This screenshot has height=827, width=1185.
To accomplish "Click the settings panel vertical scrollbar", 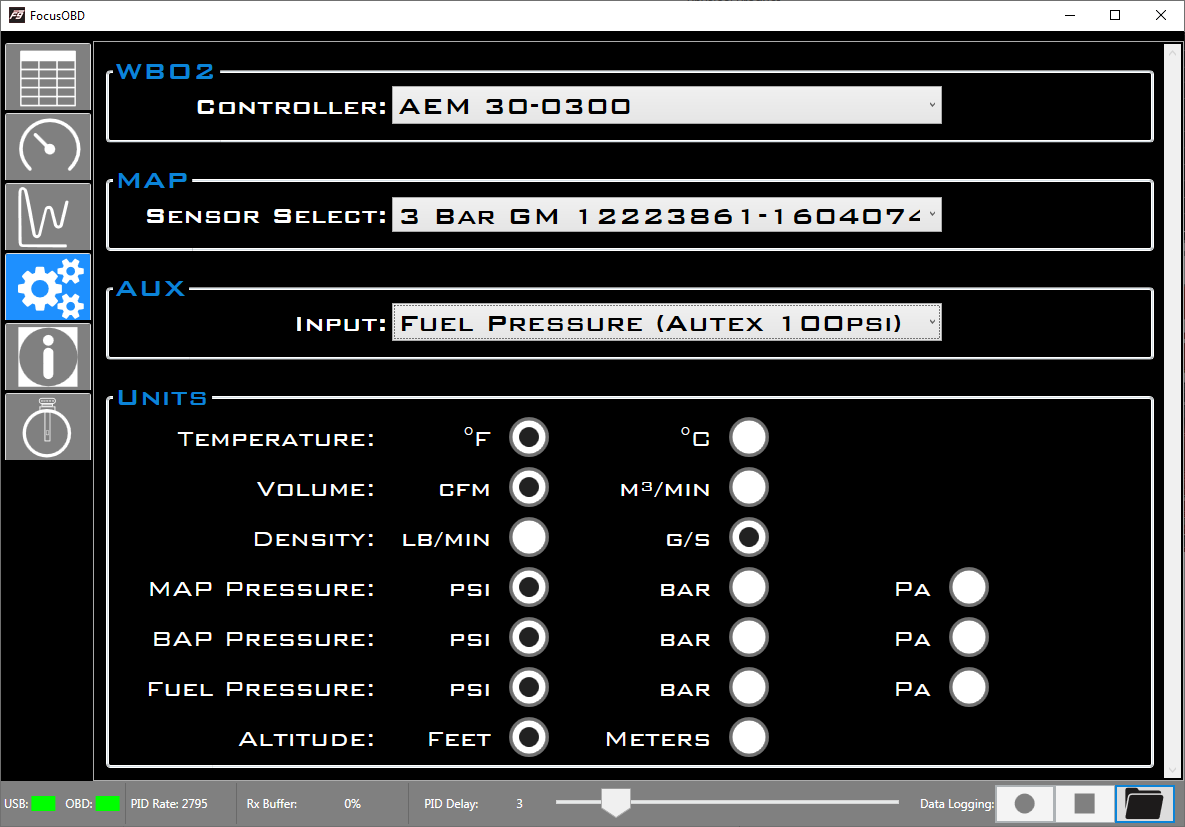I will (x=1173, y=411).
